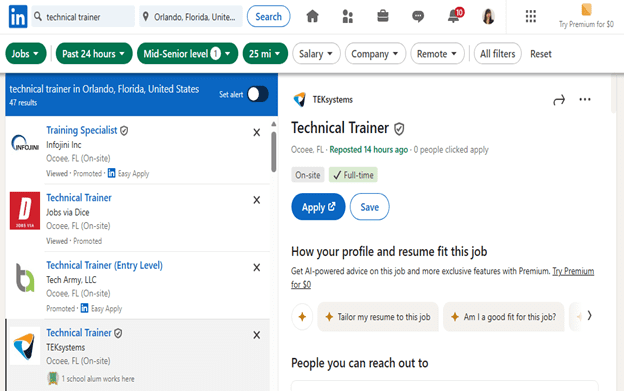624x391 pixels.
Task: Open the My Network icon
Action: (347, 16)
